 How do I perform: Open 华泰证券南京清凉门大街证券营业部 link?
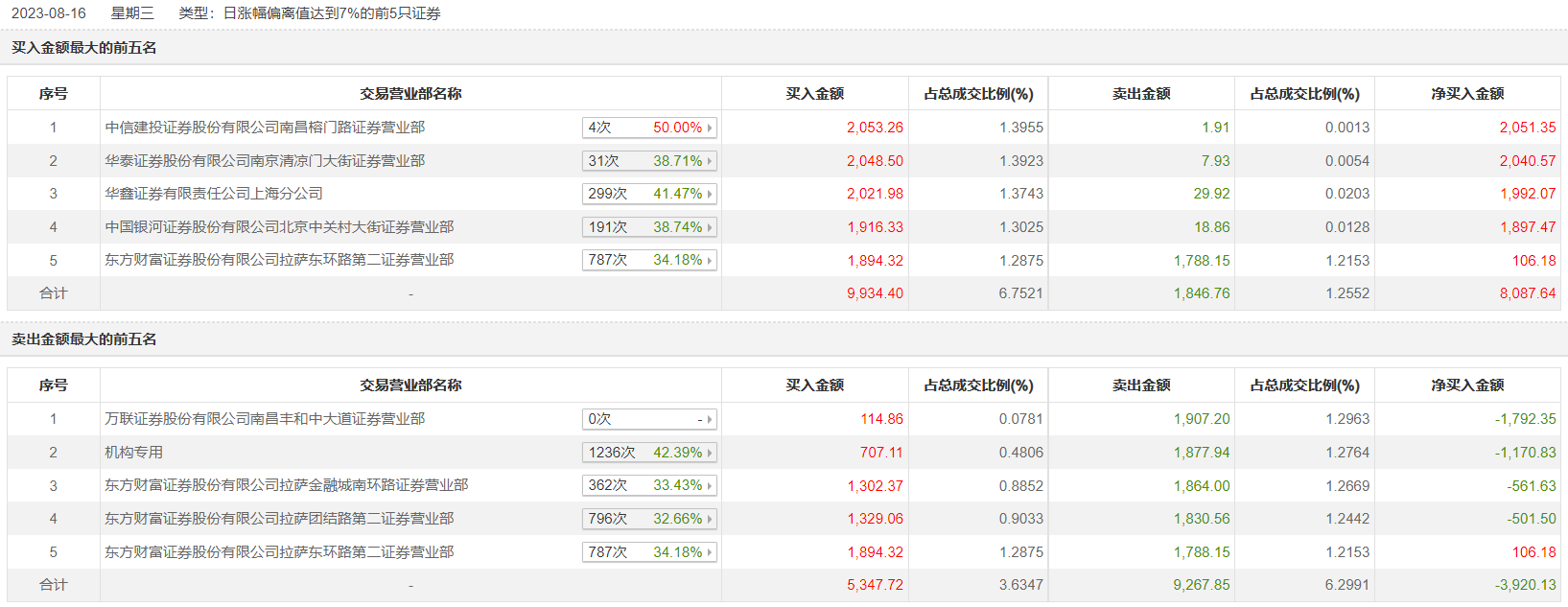coord(265,161)
